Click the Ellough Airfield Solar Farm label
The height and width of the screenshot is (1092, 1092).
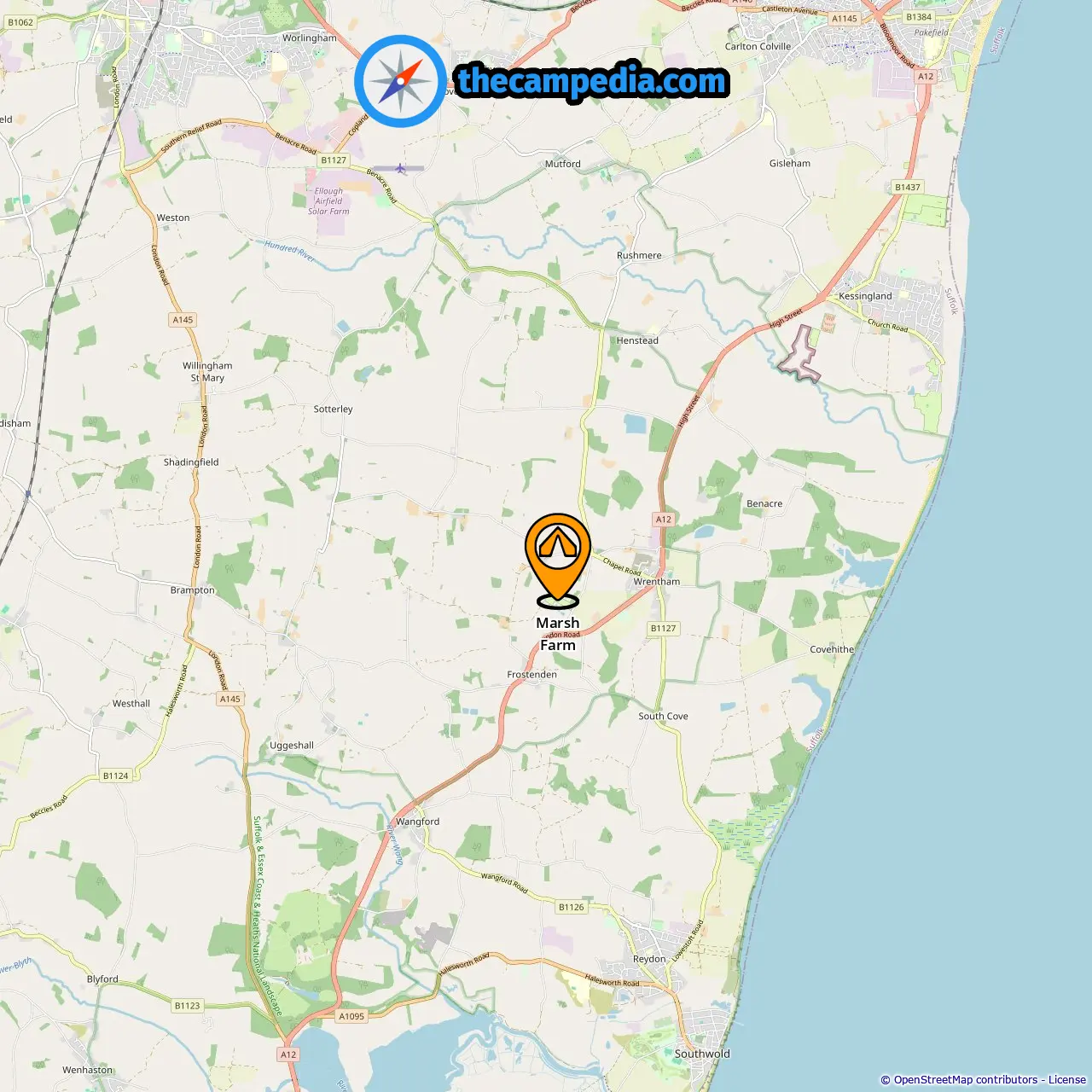coord(328,201)
